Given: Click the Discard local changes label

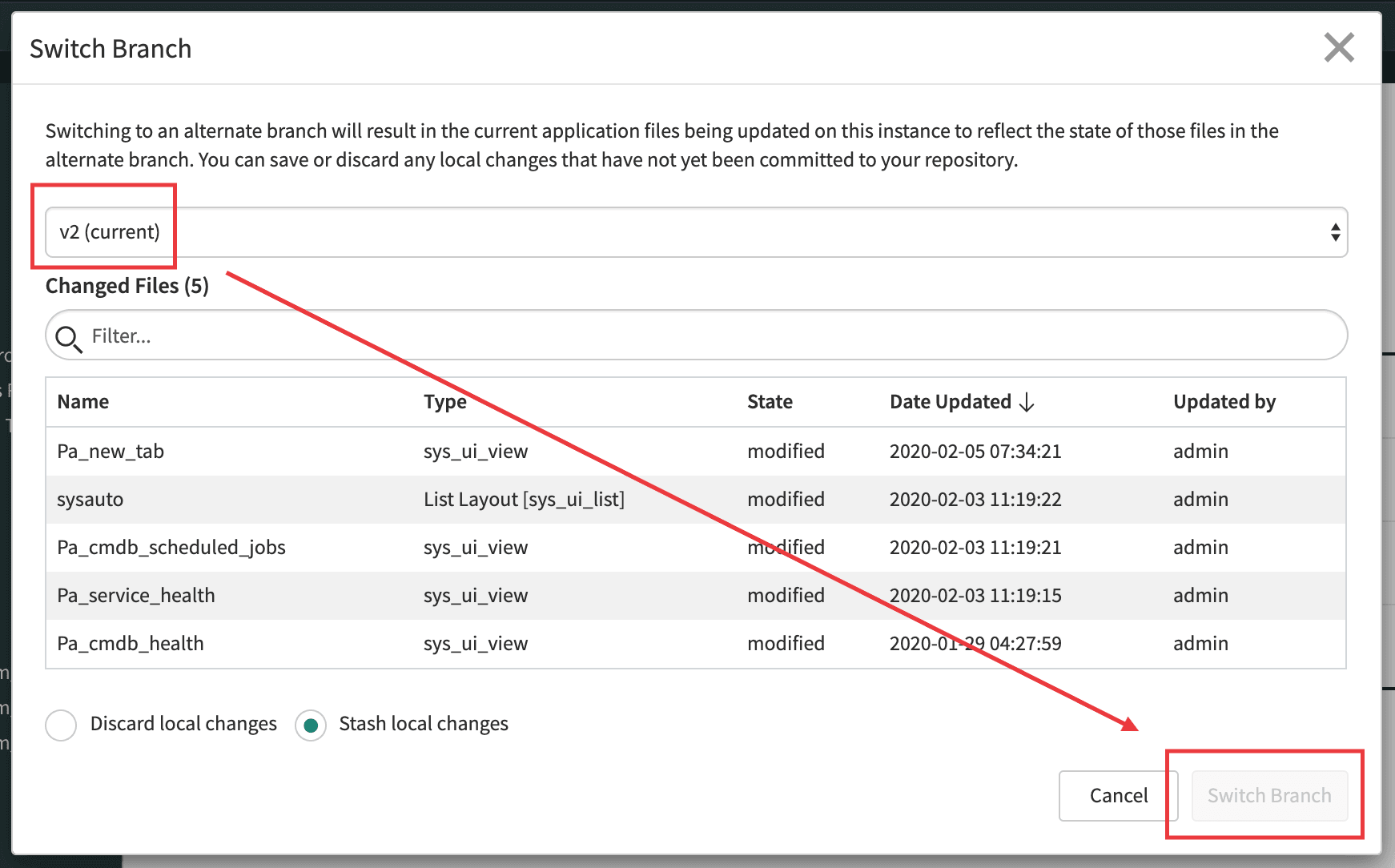Looking at the screenshot, I should pos(183,724).
